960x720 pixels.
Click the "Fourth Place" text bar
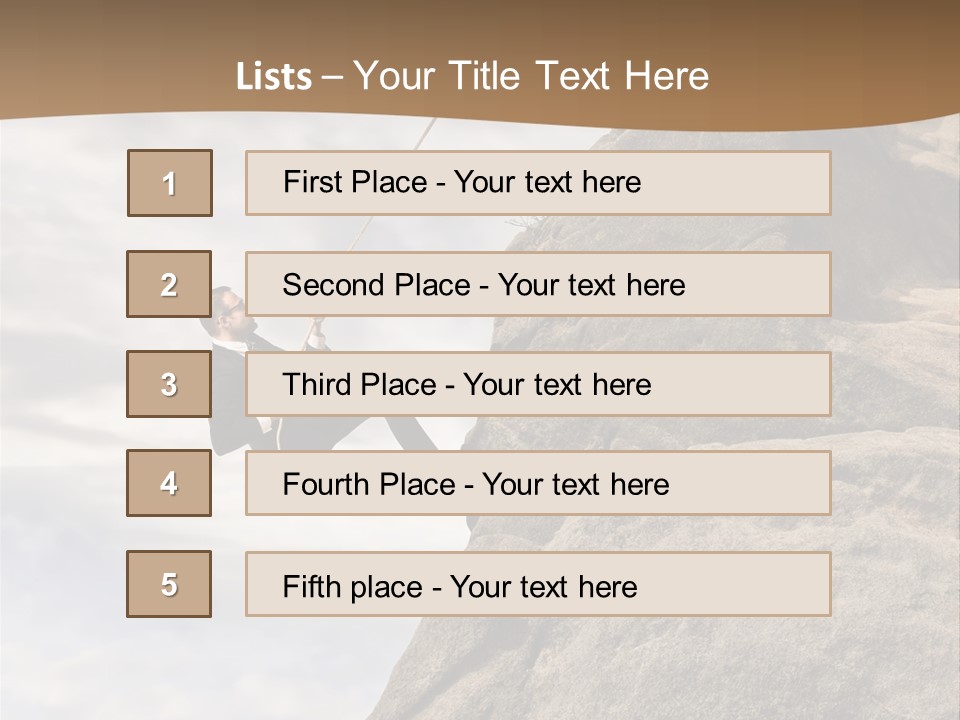tap(538, 483)
